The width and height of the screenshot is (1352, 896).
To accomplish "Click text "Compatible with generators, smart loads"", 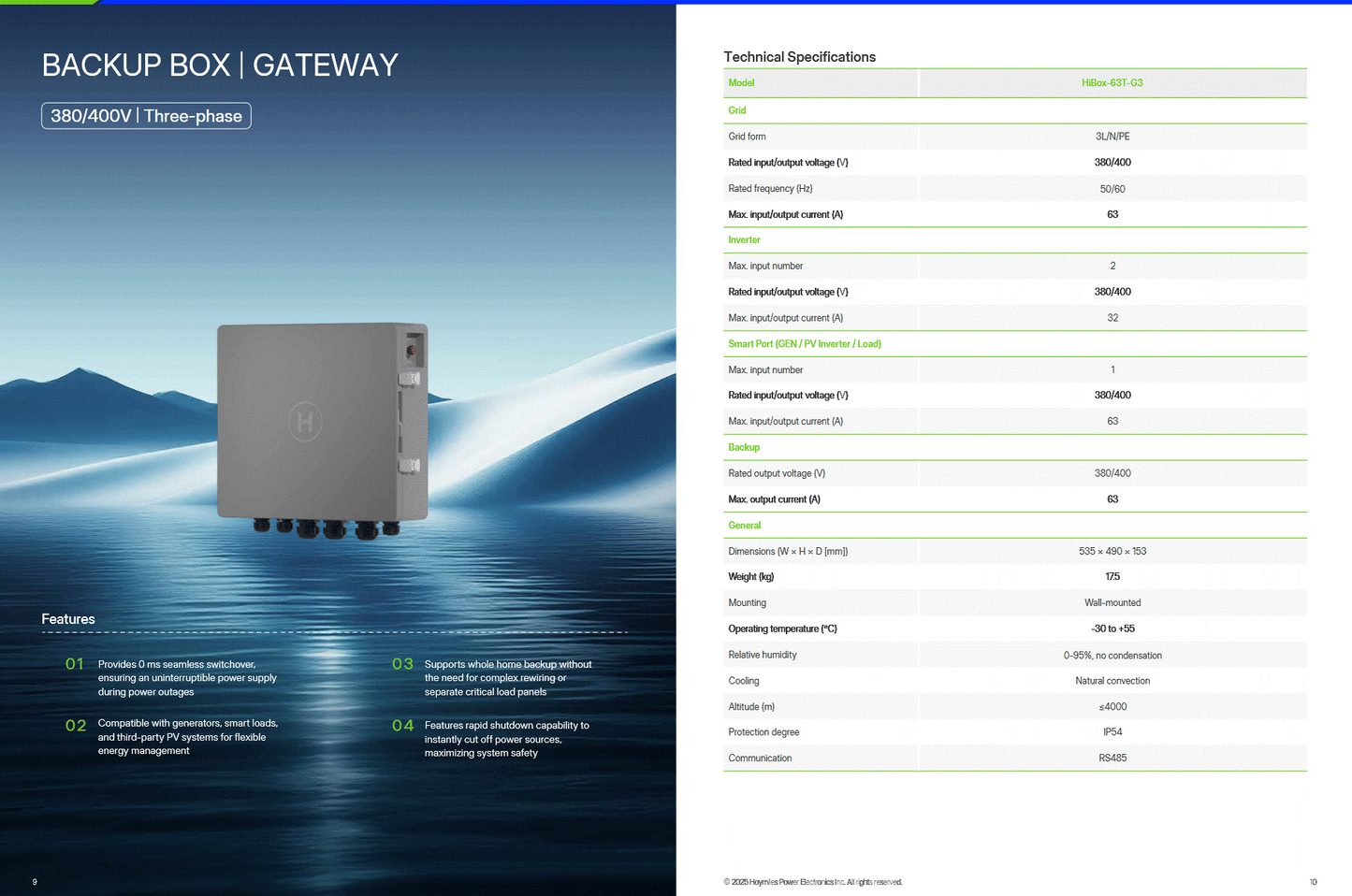I will coord(188,723).
